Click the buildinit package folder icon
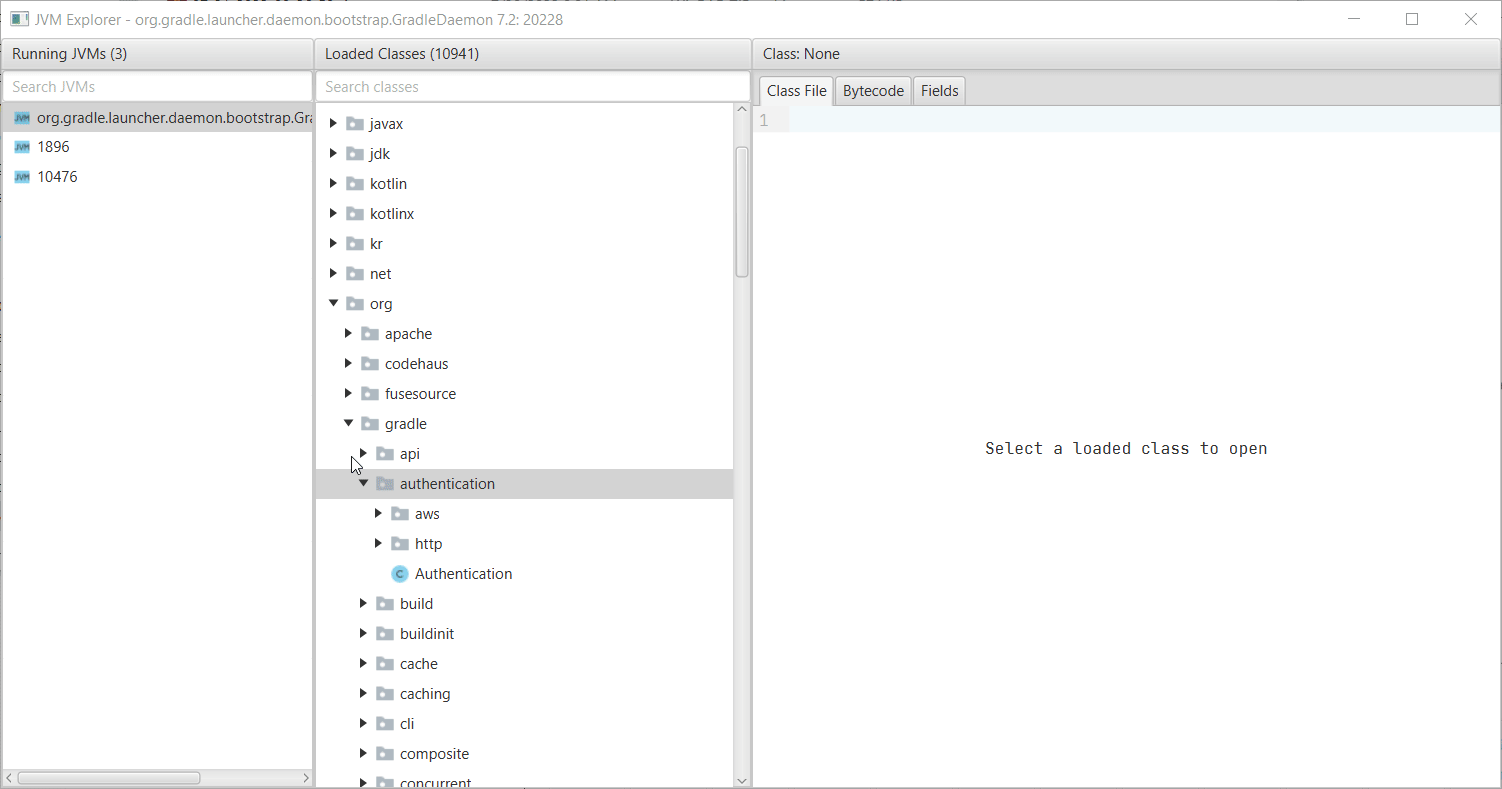The image size is (1502, 789). [384, 634]
